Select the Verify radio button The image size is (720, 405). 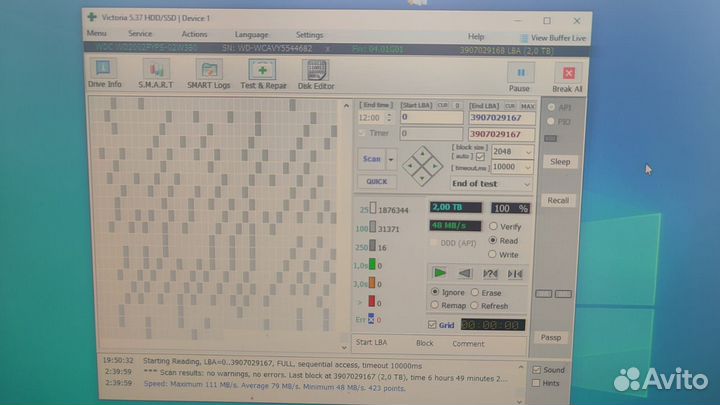pyautogui.click(x=493, y=226)
